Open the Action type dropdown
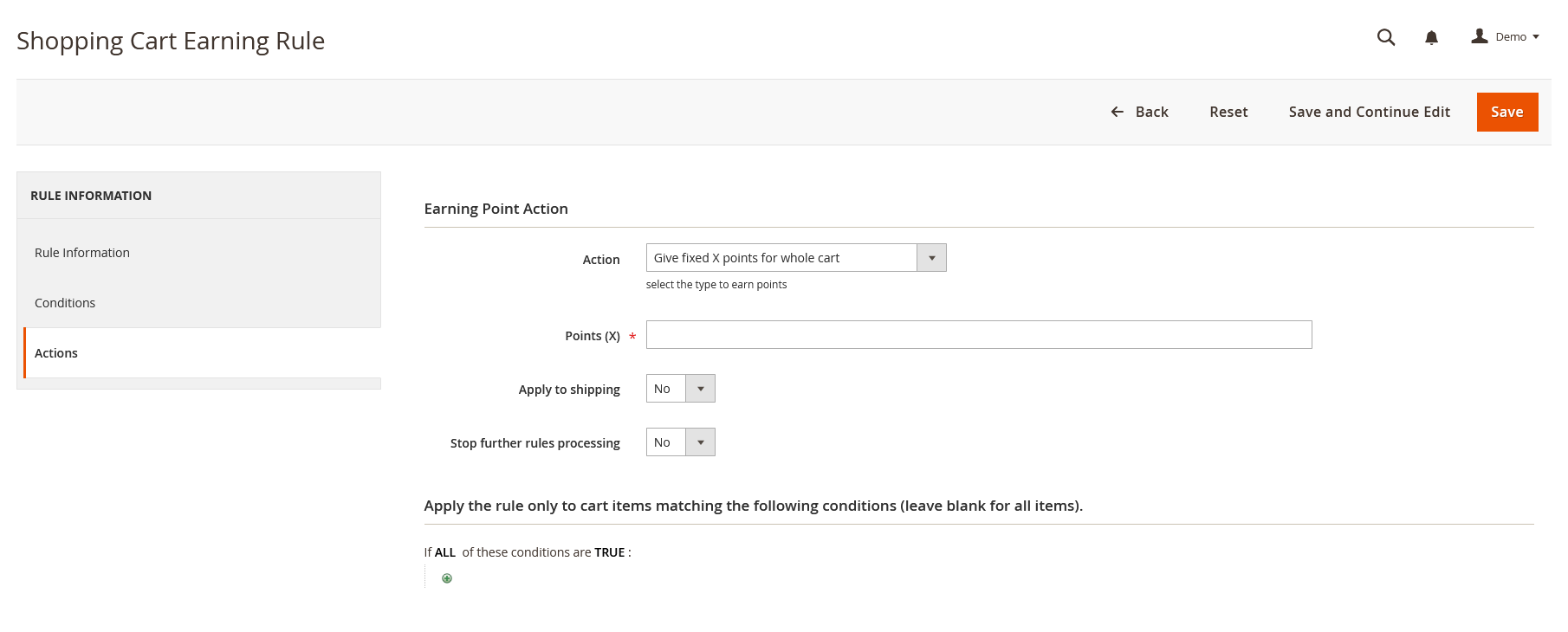1568x632 pixels. click(795, 258)
